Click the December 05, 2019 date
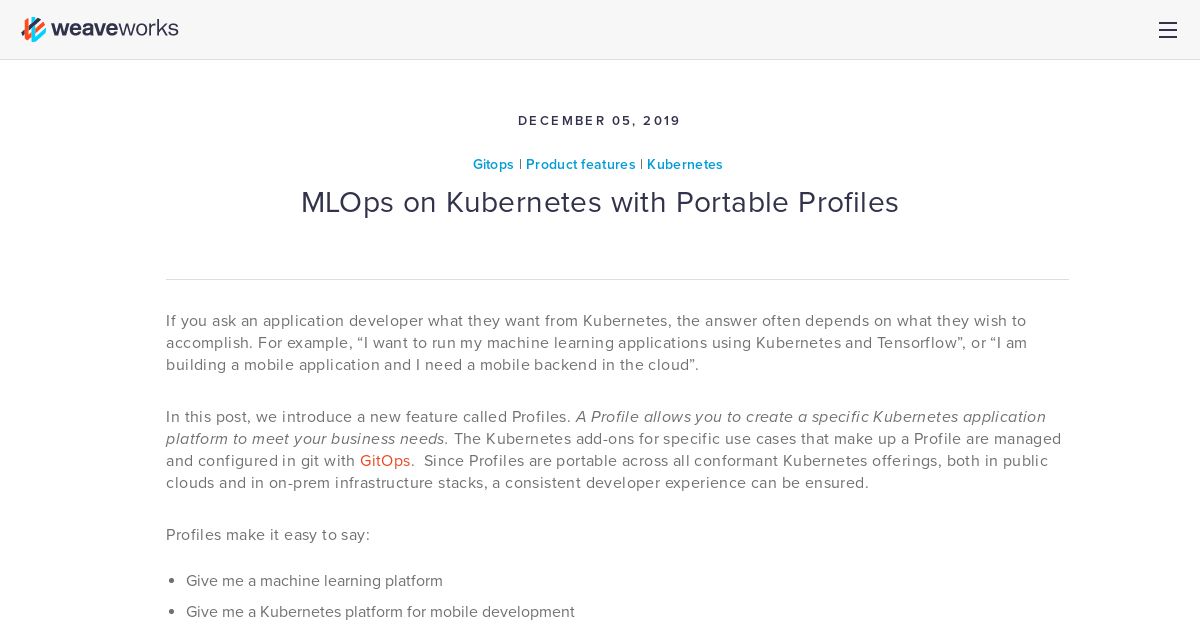The height and width of the screenshot is (630, 1200). click(599, 121)
